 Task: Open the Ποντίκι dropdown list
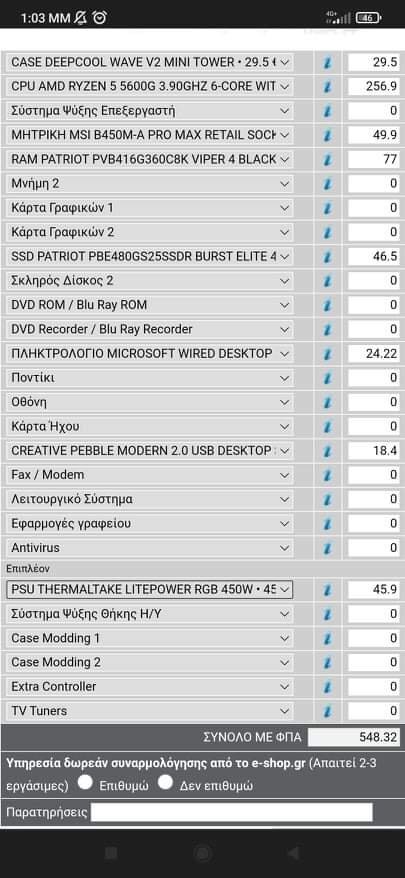(x=150, y=378)
